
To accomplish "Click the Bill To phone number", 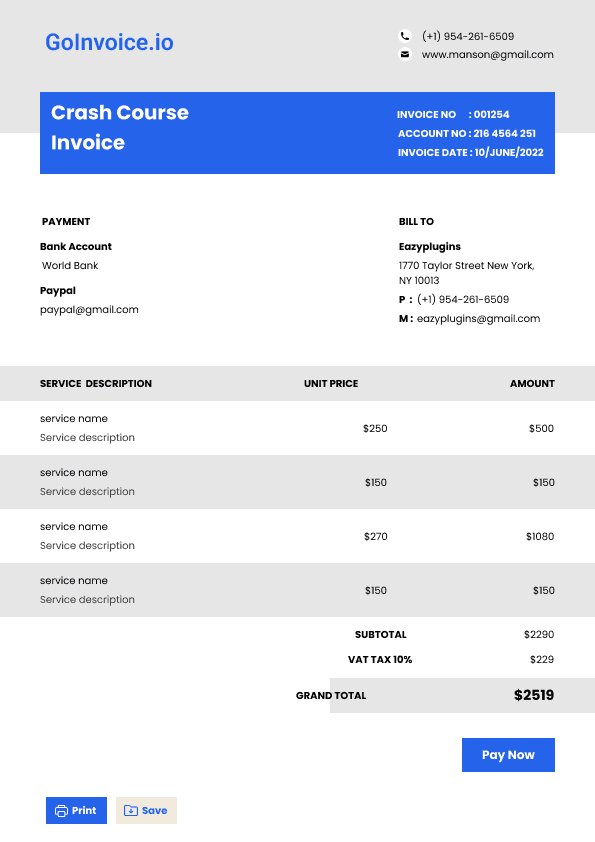I will pos(463,300).
